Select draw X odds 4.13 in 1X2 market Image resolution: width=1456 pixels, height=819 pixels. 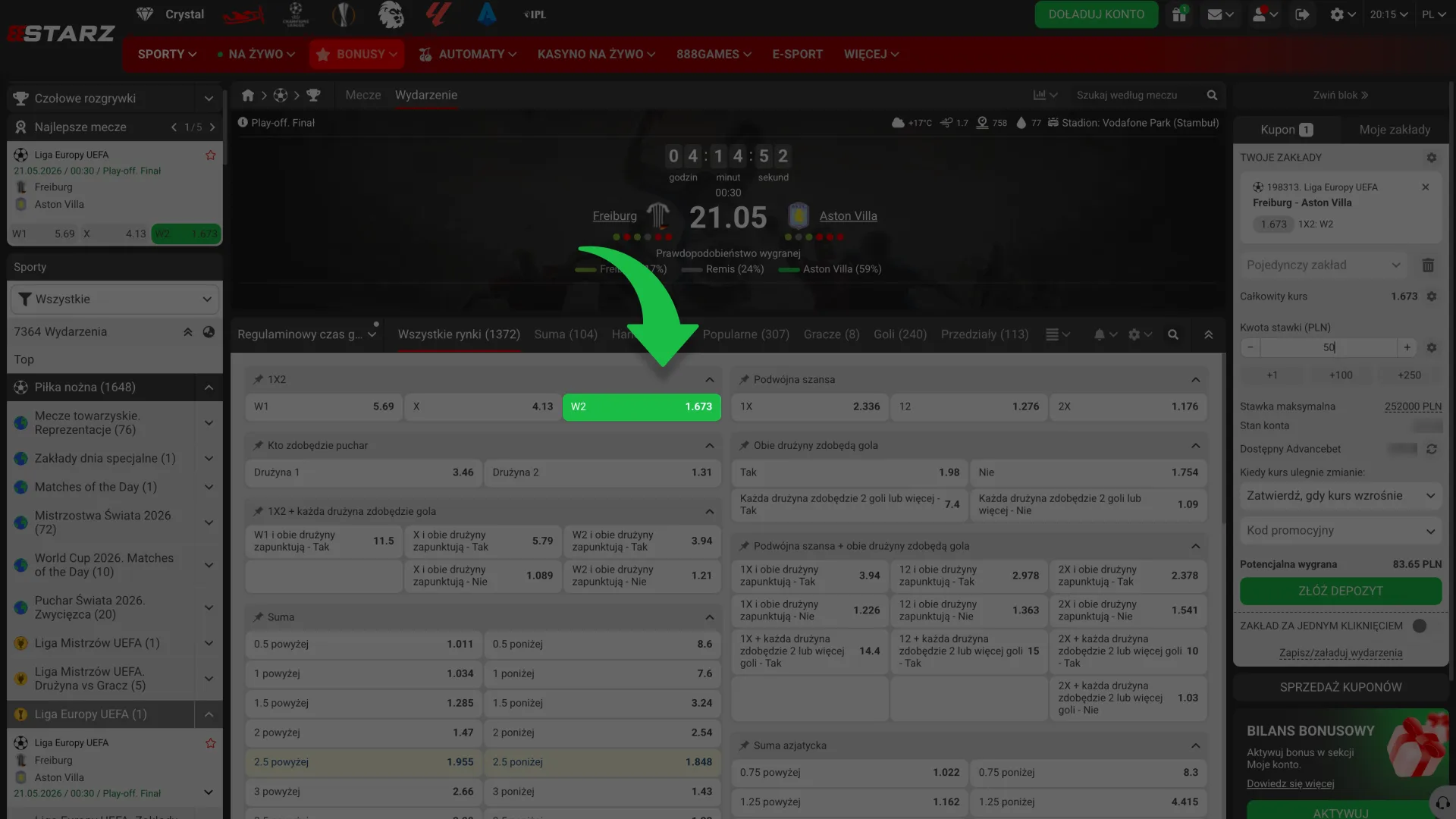pyautogui.click(x=483, y=407)
